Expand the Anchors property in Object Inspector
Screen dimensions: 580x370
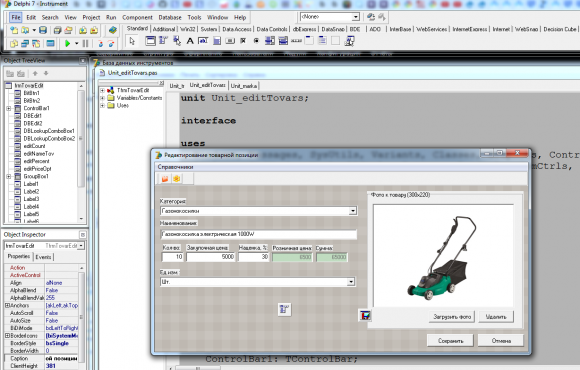7,305
